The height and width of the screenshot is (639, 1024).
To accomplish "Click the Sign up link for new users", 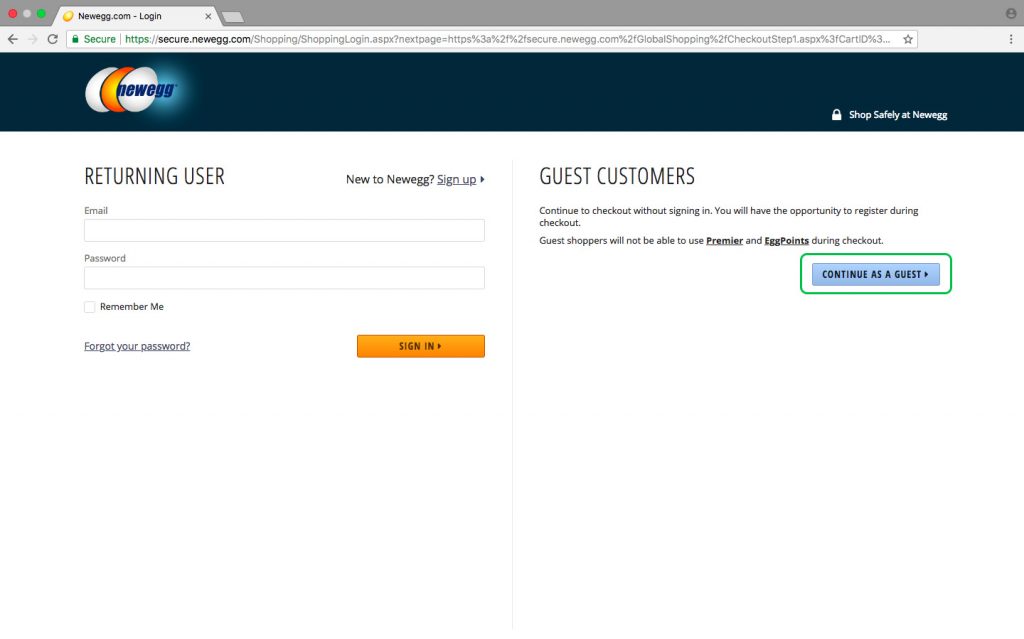I will [x=457, y=180].
